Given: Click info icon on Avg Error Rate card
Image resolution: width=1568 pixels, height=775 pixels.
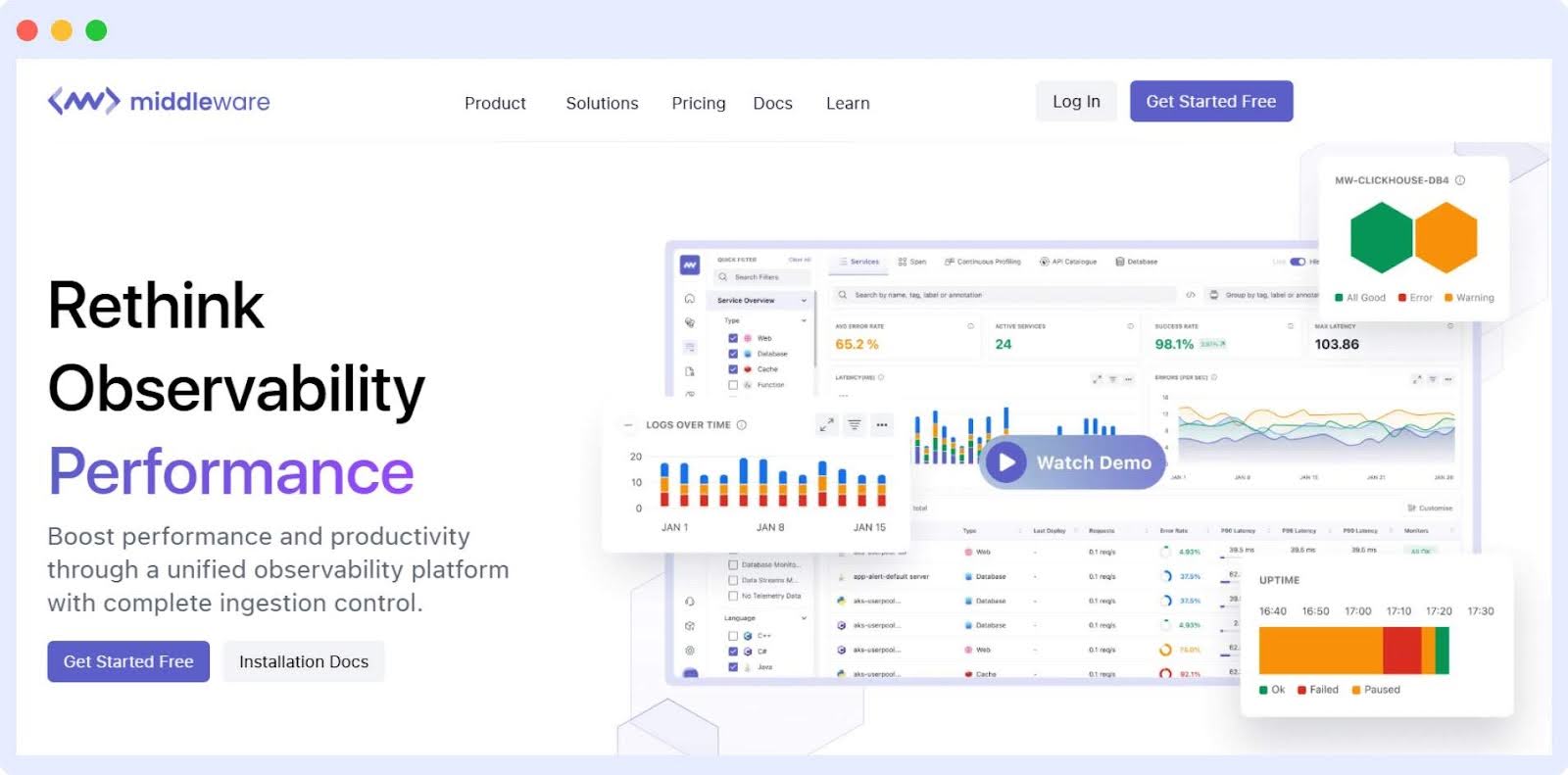Looking at the screenshot, I should point(971,326).
